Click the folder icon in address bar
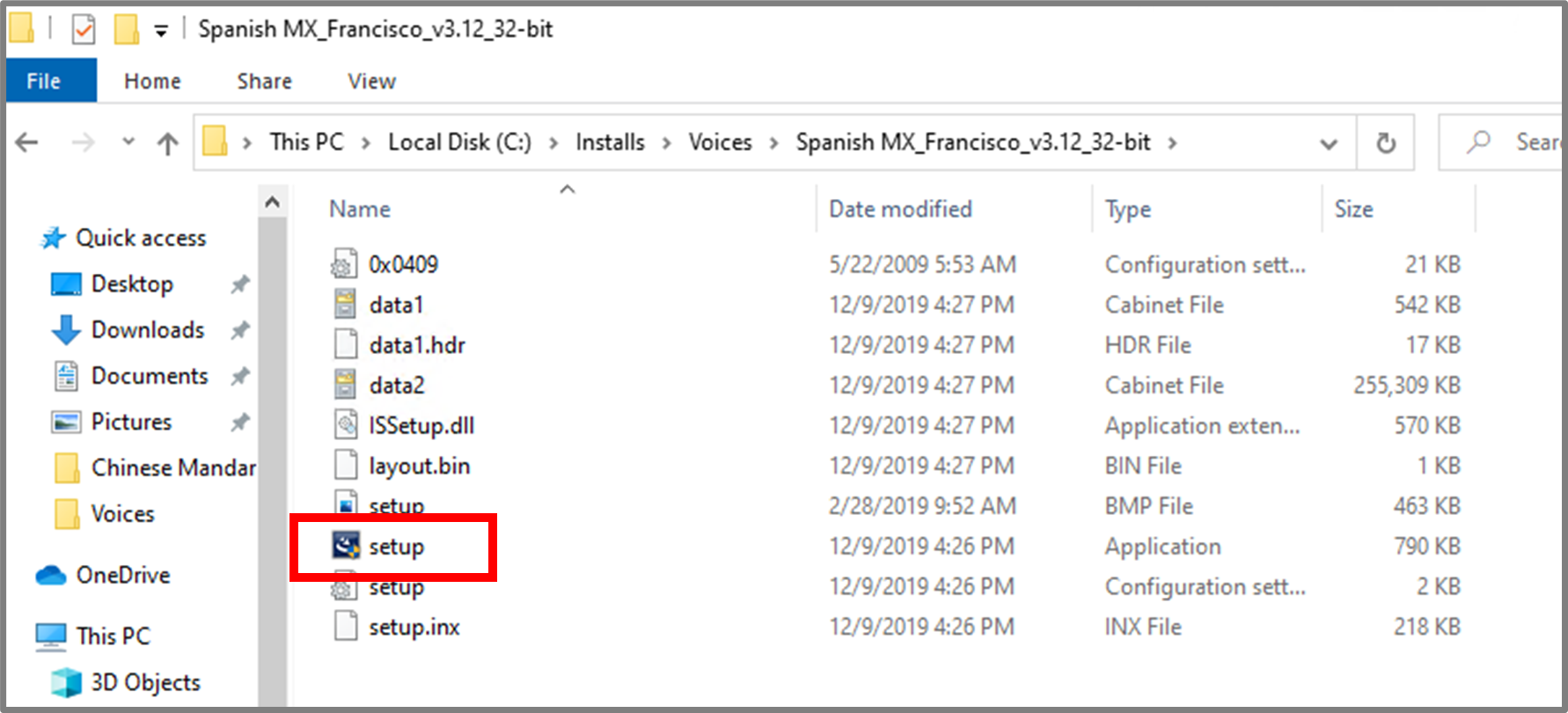 216,142
